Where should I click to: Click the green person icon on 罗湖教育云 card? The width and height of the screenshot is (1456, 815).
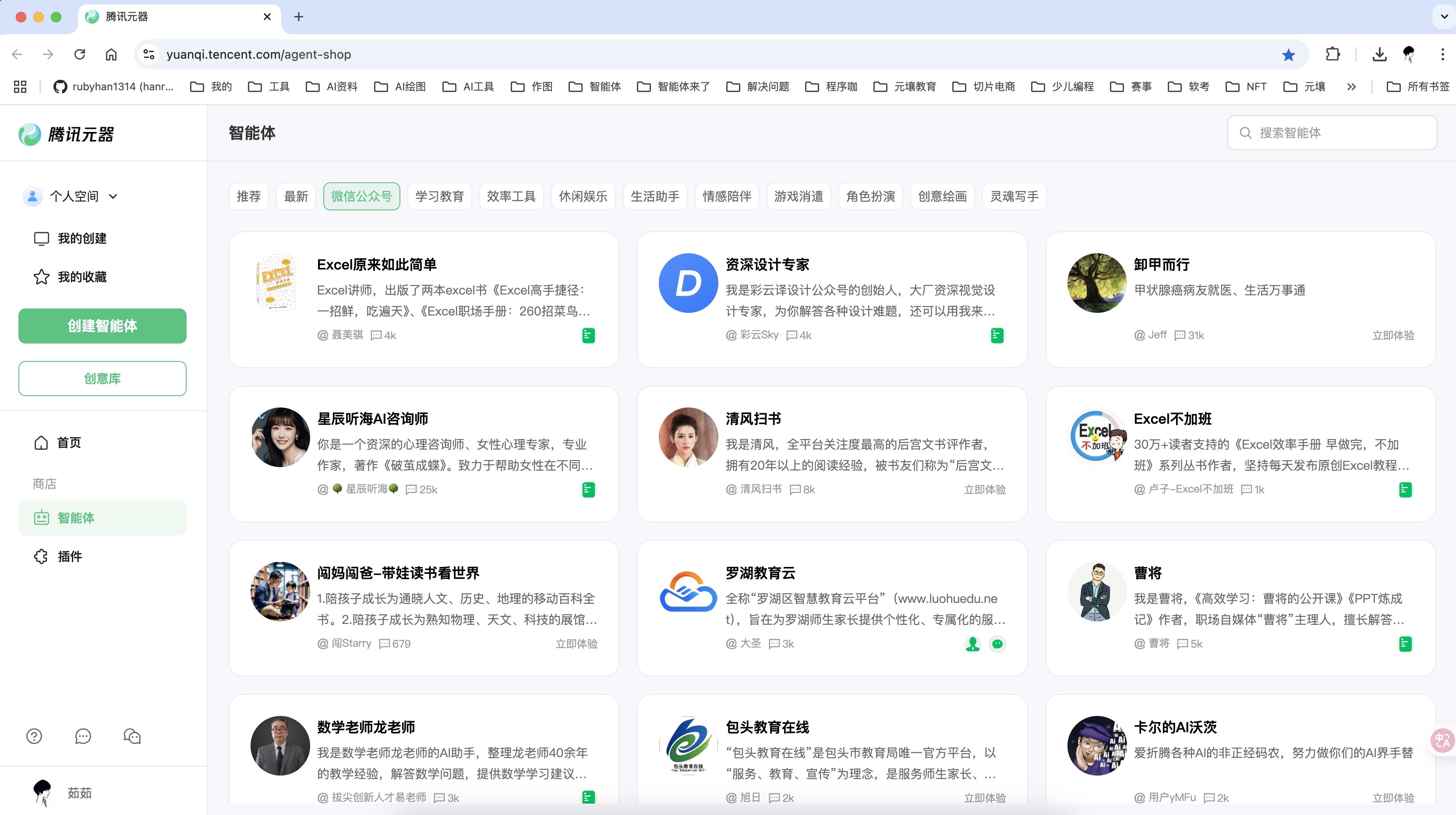click(973, 644)
